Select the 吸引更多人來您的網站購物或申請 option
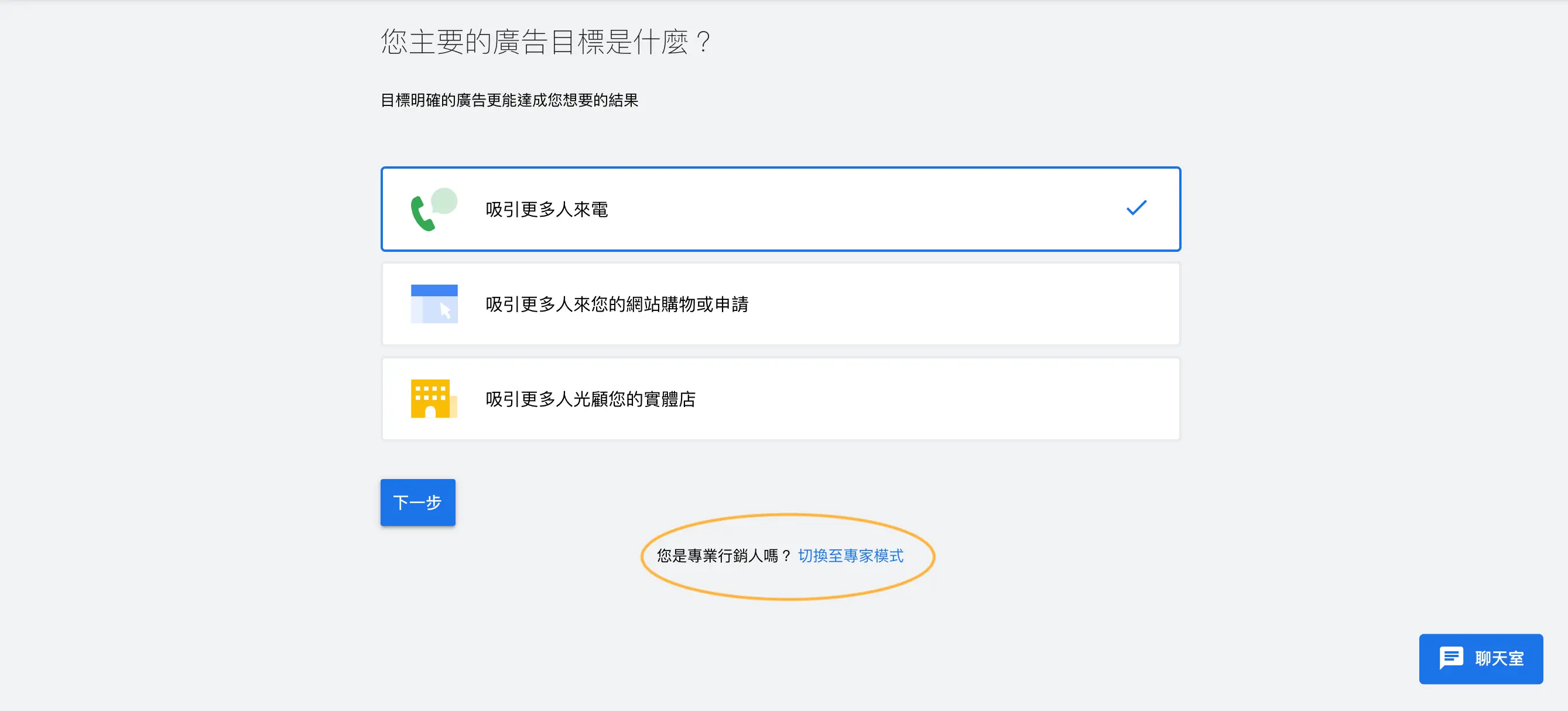Screen dimensions: 1568x711 (x=780, y=304)
